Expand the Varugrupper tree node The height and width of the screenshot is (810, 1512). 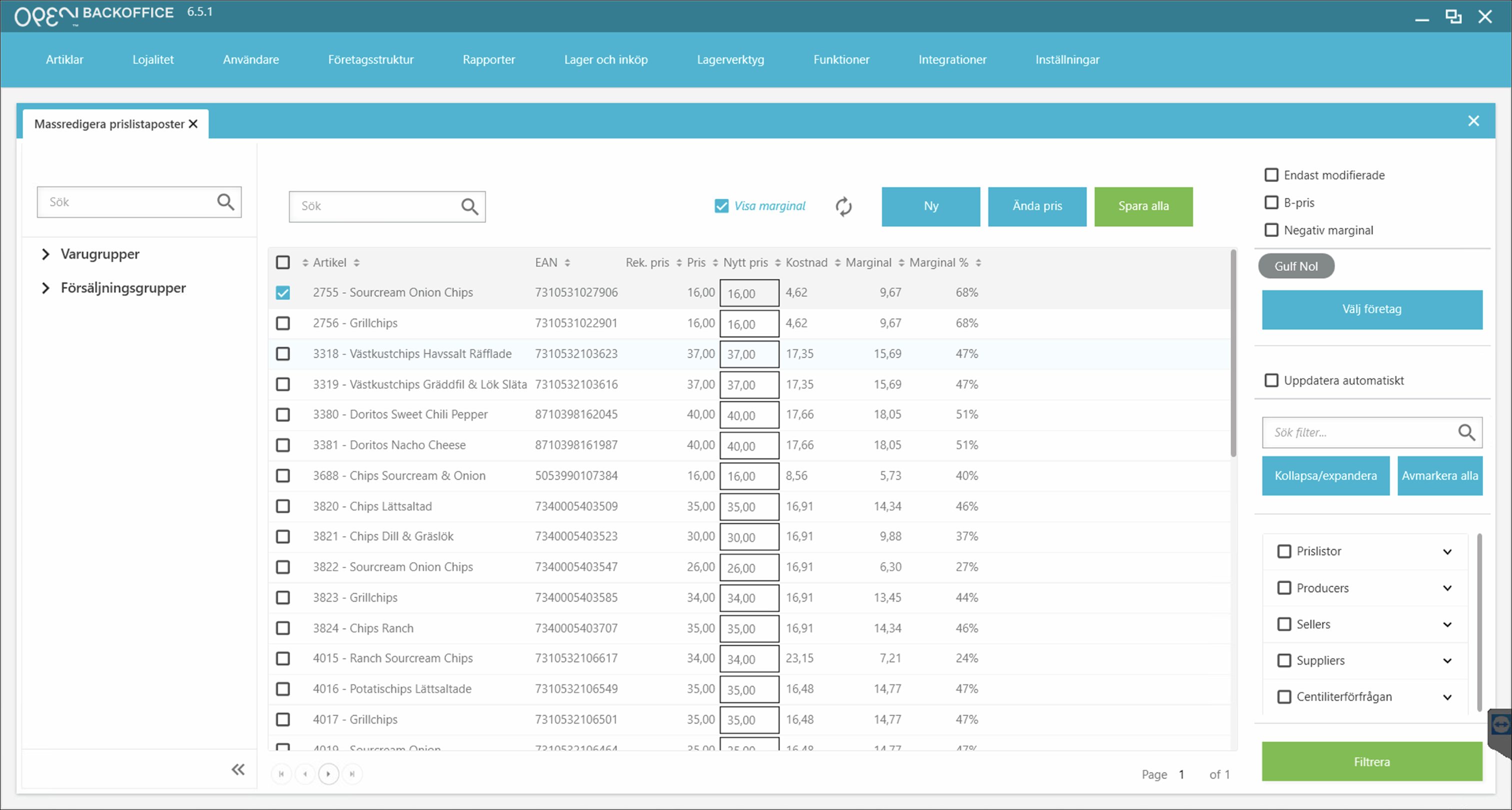coord(46,254)
